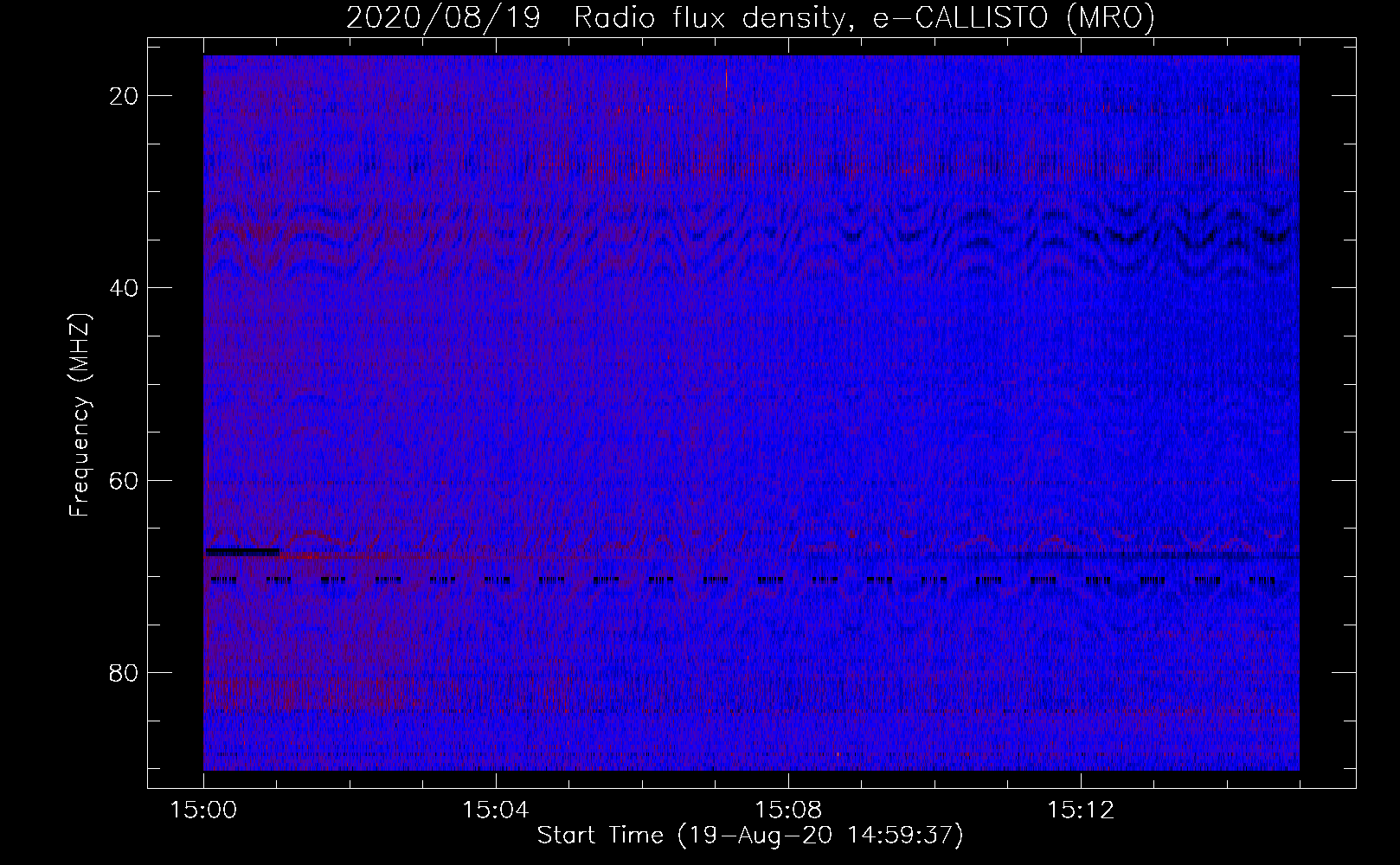This screenshot has width=1400, height=865.
Task: Click the 40 frequency tick label
Action: (x=125, y=287)
